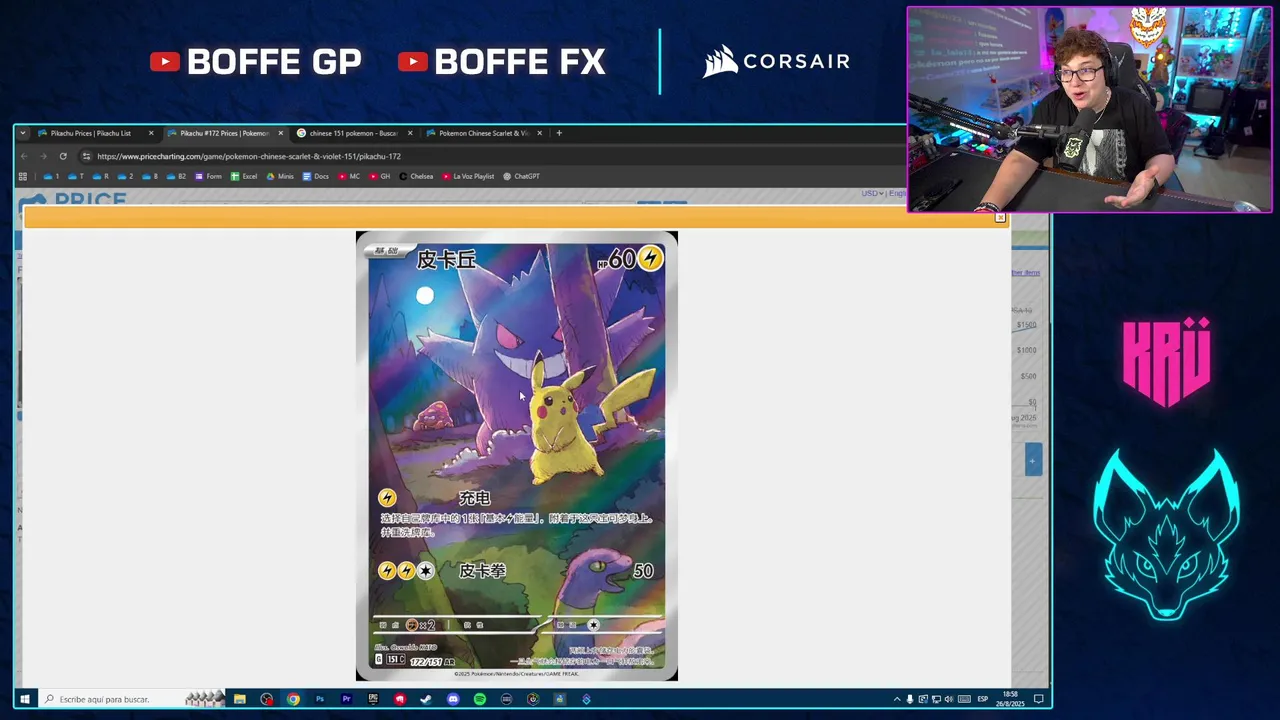Screen dimensions: 1280x720
Task: Open the 'Minis' Drive bookmark
Action: [x=280, y=176]
